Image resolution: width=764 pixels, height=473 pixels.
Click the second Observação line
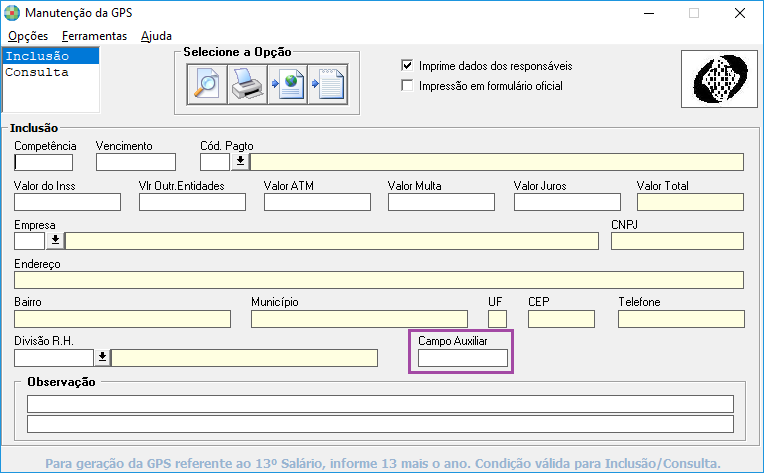tap(380, 424)
